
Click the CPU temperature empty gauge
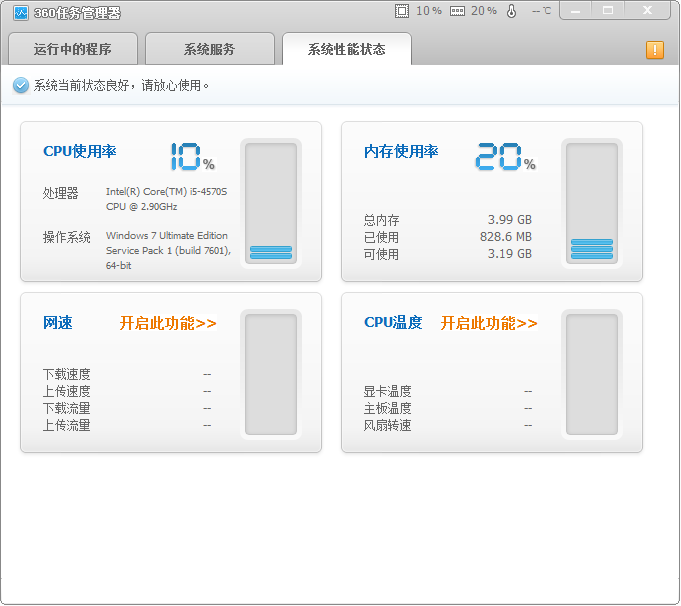pos(592,374)
